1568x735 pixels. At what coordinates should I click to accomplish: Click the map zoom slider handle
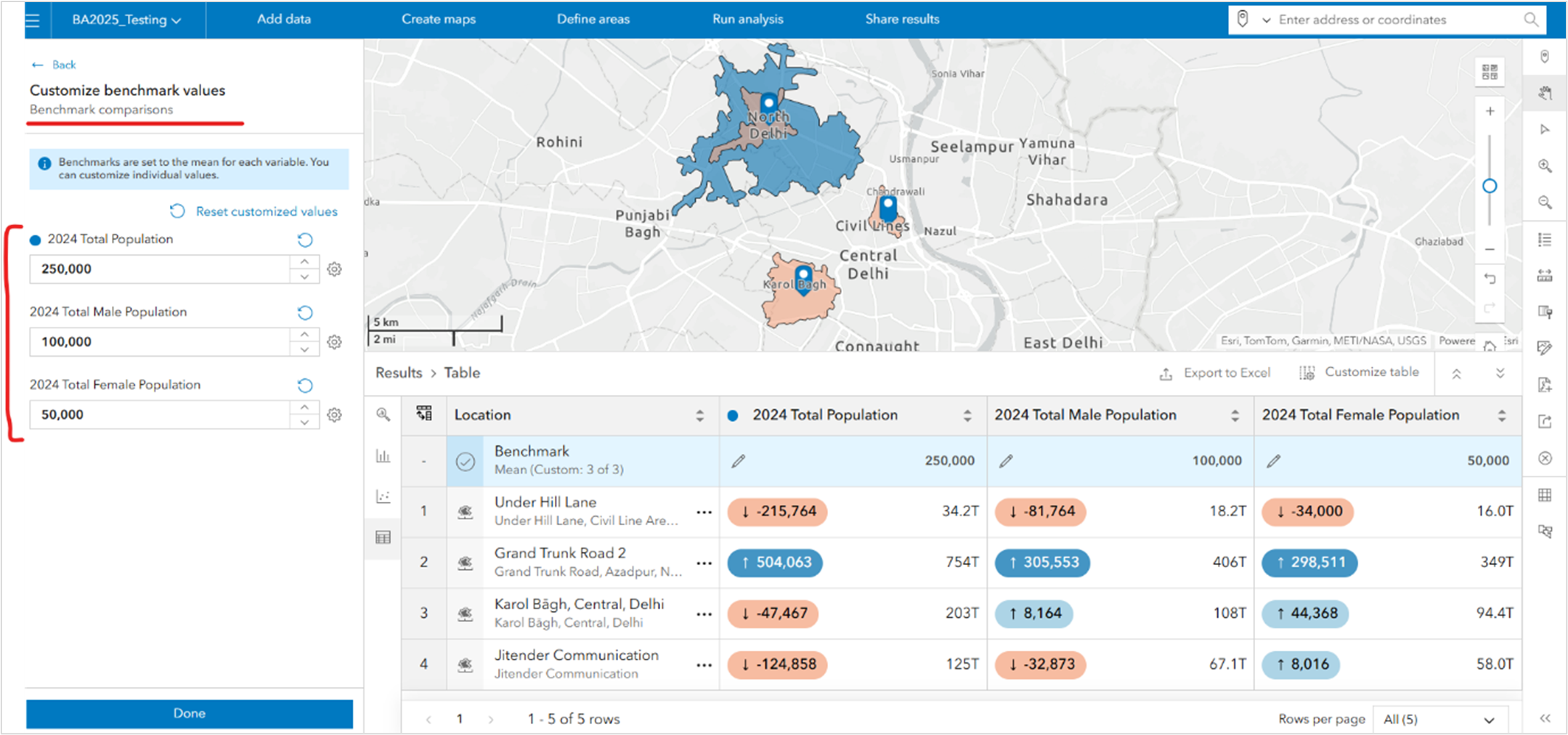pos(1490,187)
